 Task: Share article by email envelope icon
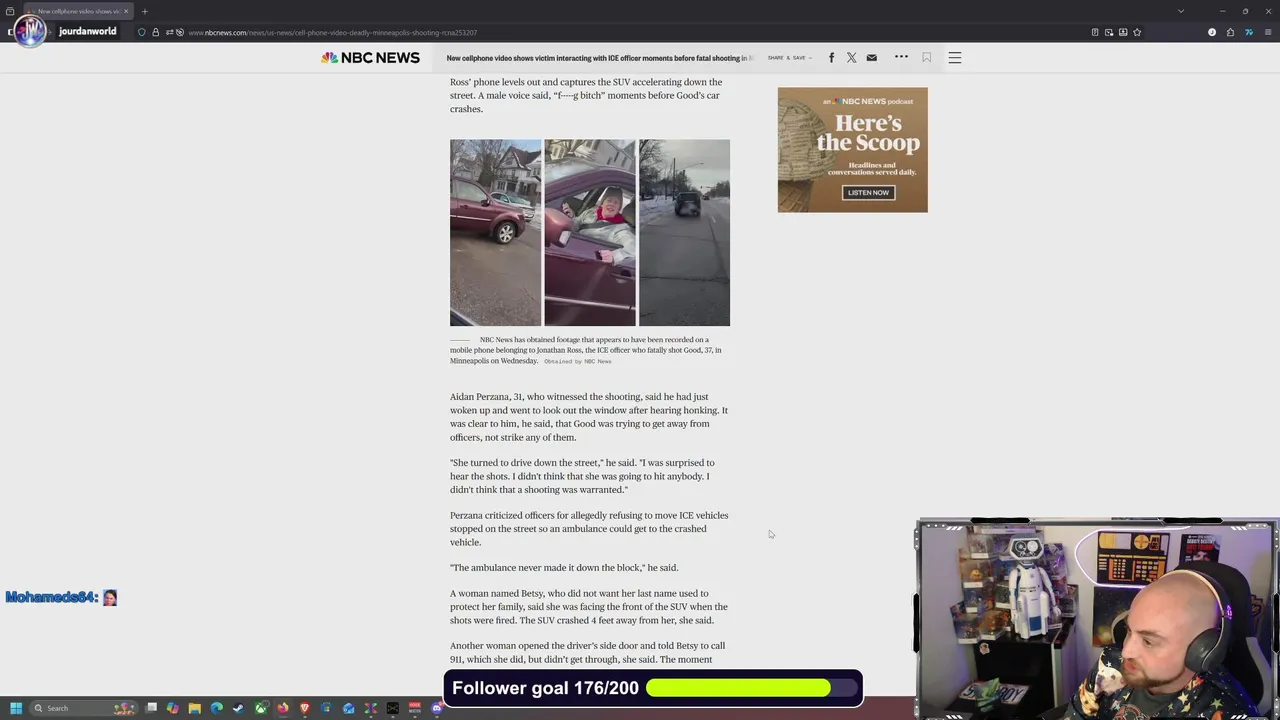coord(871,58)
